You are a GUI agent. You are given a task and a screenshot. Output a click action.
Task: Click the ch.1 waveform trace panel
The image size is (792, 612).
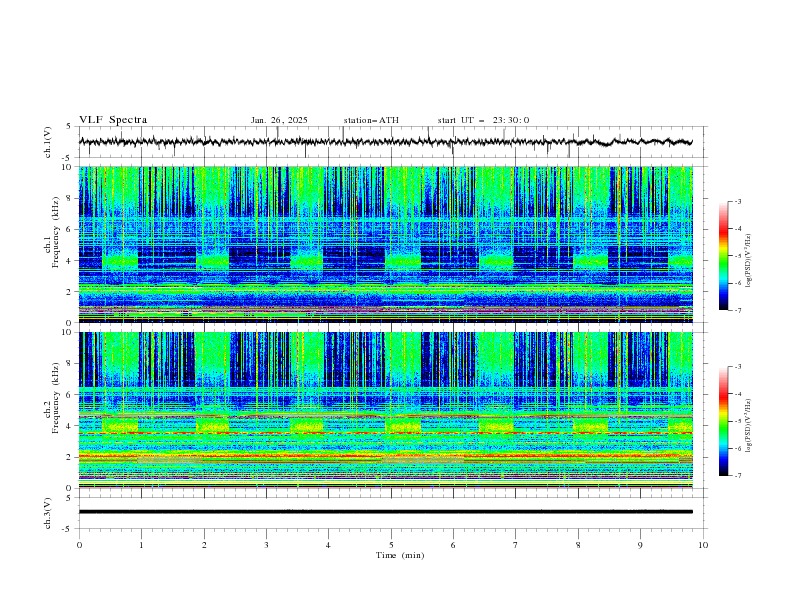click(x=392, y=142)
